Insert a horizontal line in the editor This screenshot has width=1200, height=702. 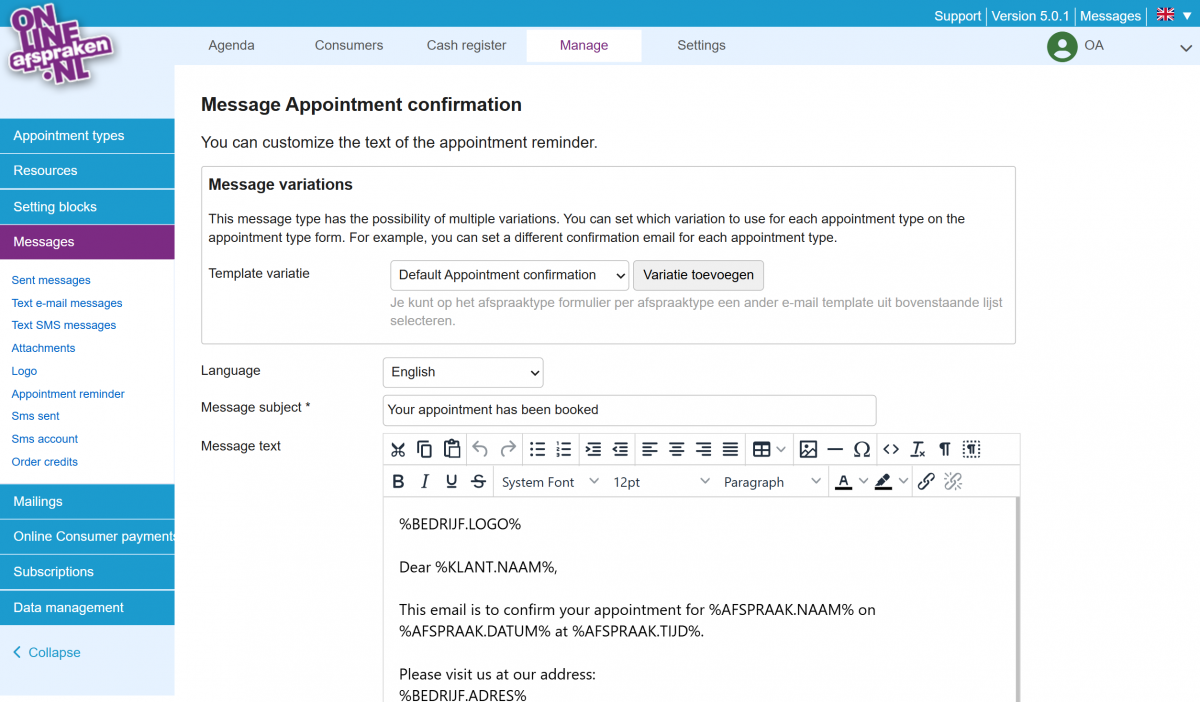click(x=835, y=449)
